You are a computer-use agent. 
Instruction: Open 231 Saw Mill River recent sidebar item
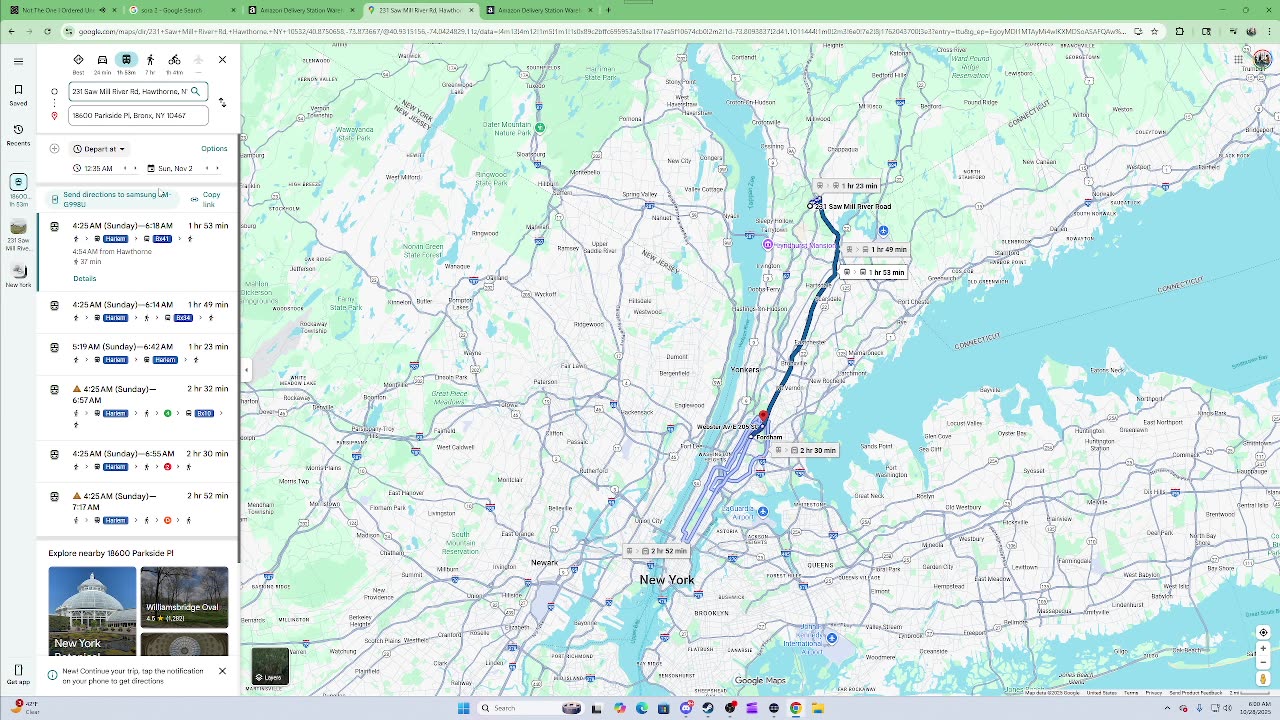coord(18,235)
